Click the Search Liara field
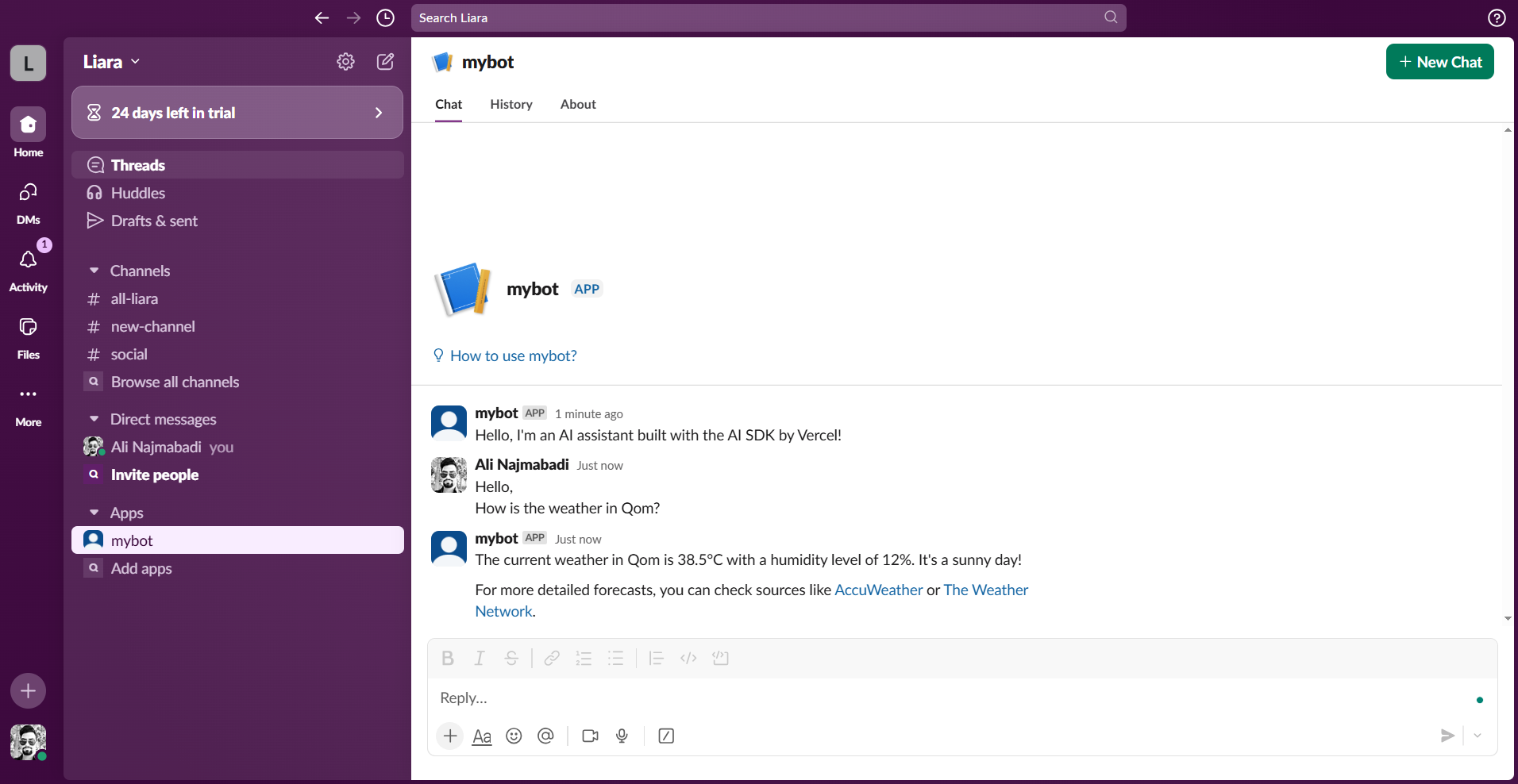1518x784 pixels. click(x=769, y=17)
